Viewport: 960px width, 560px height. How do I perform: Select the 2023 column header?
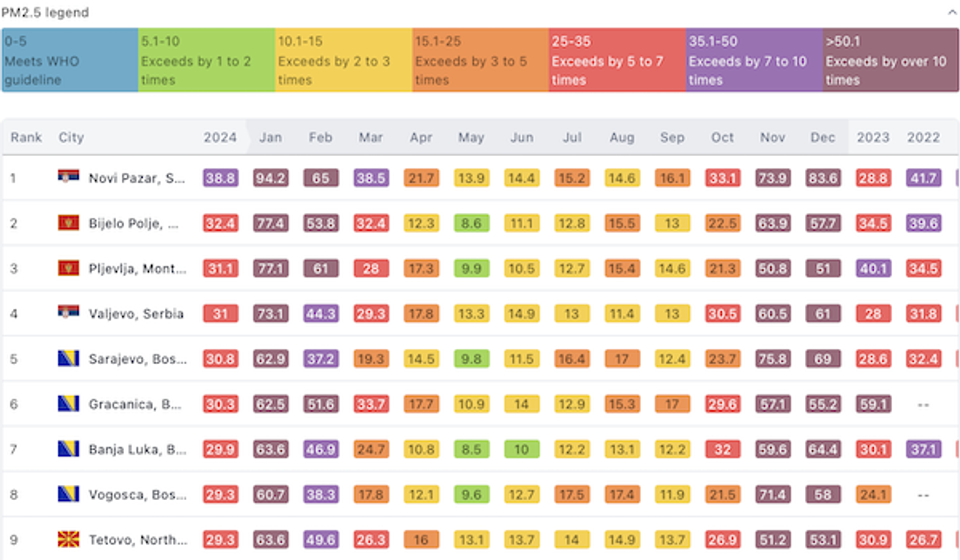click(872, 137)
